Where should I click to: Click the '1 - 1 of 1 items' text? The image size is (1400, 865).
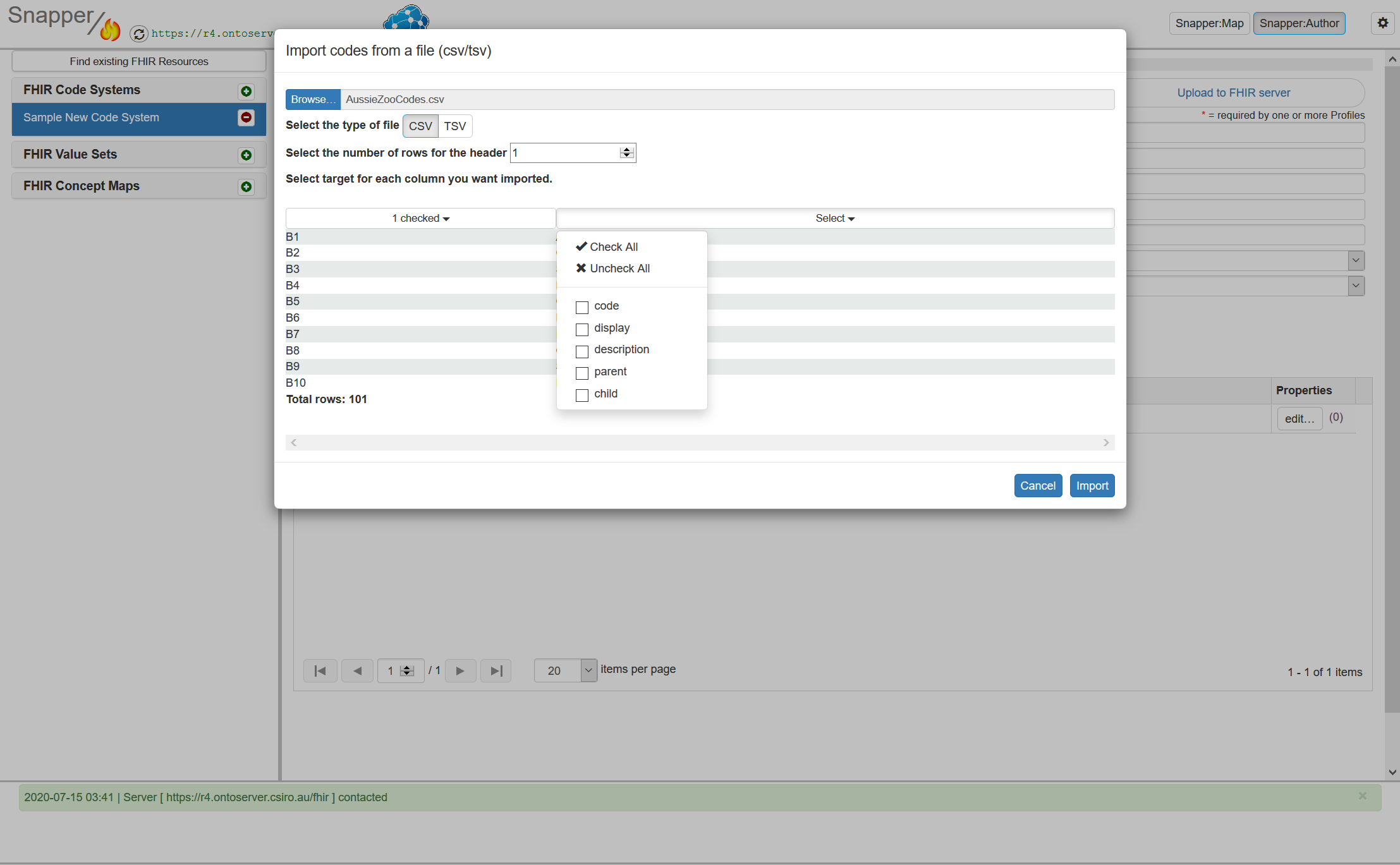coord(1325,672)
